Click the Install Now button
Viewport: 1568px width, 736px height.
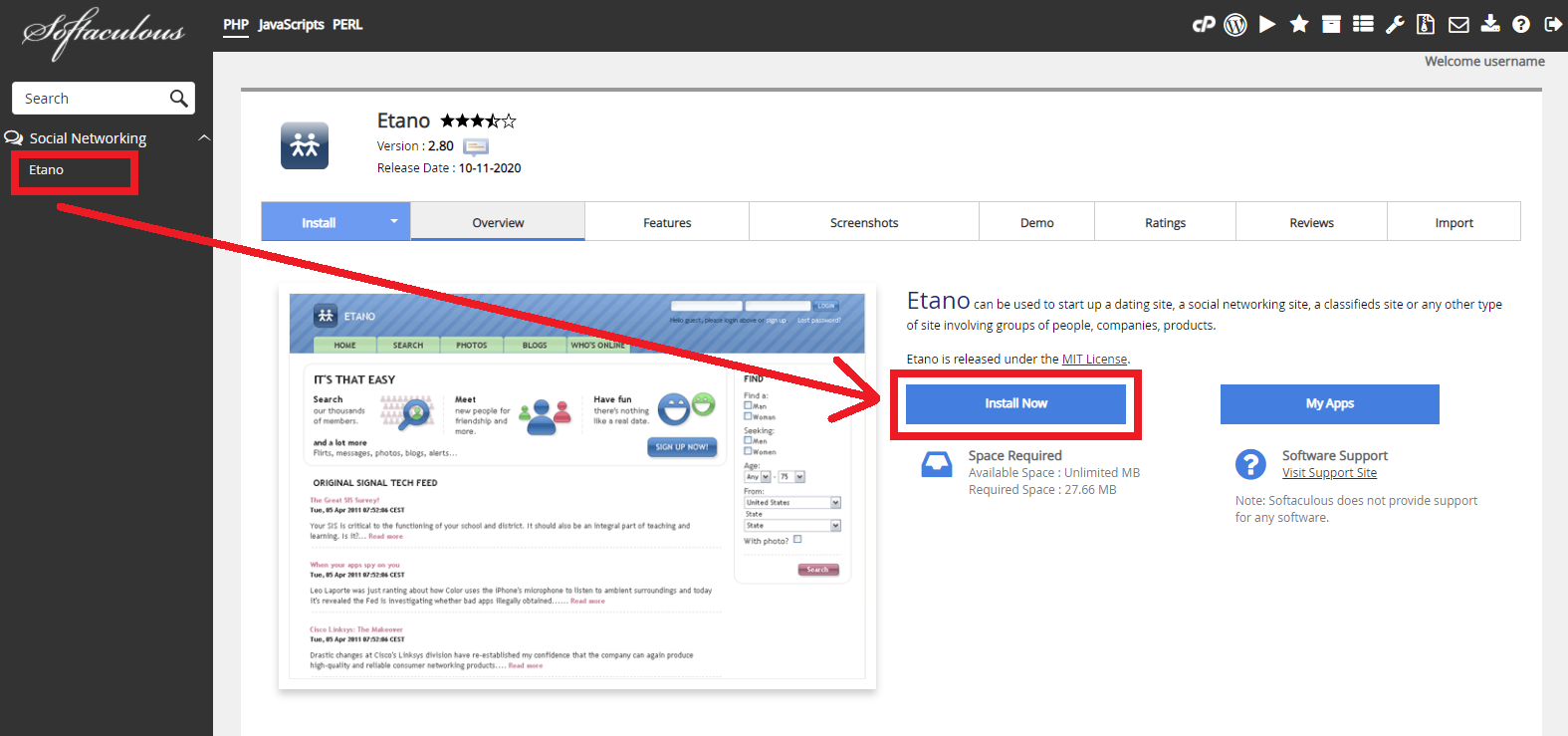point(1015,403)
